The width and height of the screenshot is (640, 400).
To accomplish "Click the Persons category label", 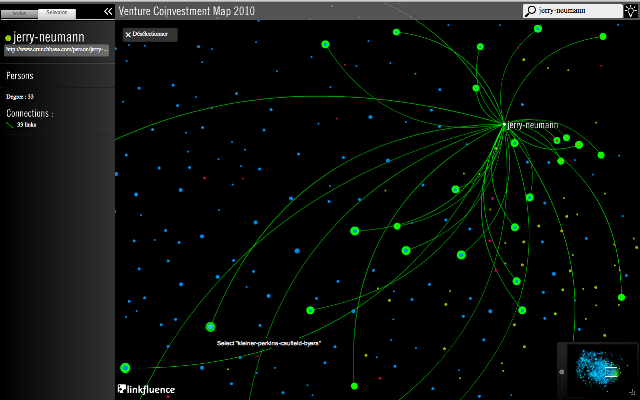I will (x=20, y=76).
